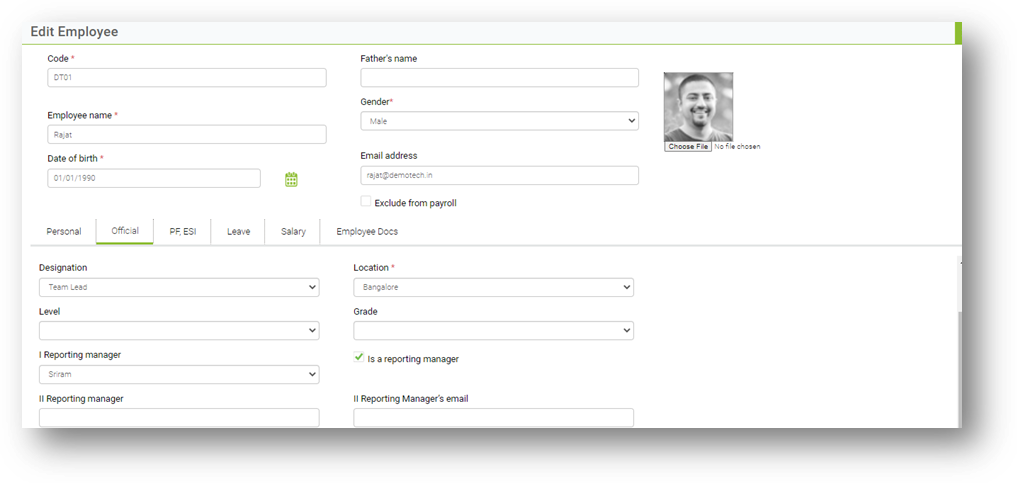
Task: Open the Gender dropdown
Action: pos(499,121)
